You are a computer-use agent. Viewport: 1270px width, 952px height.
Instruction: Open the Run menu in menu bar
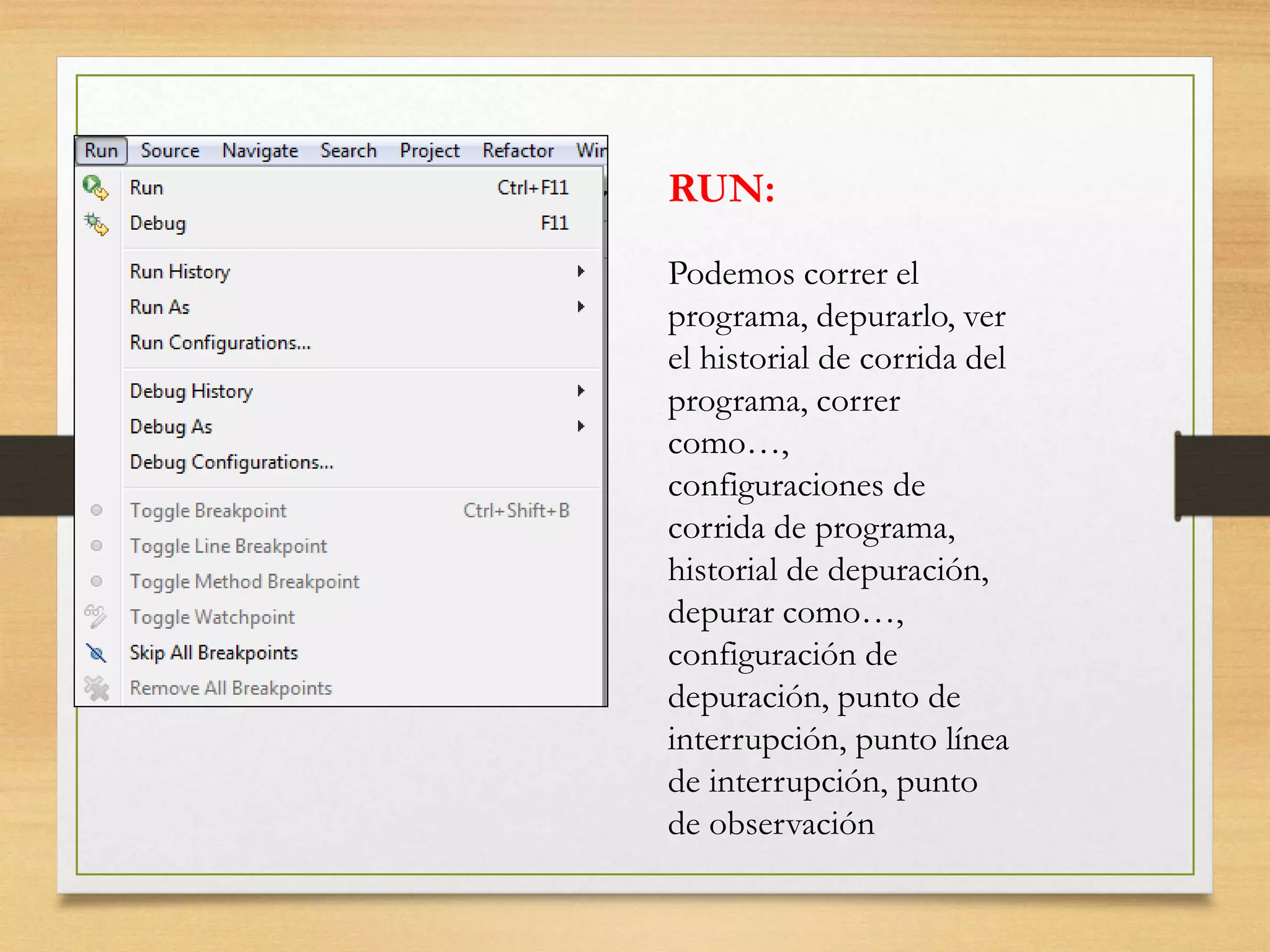pyautogui.click(x=101, y=151)
